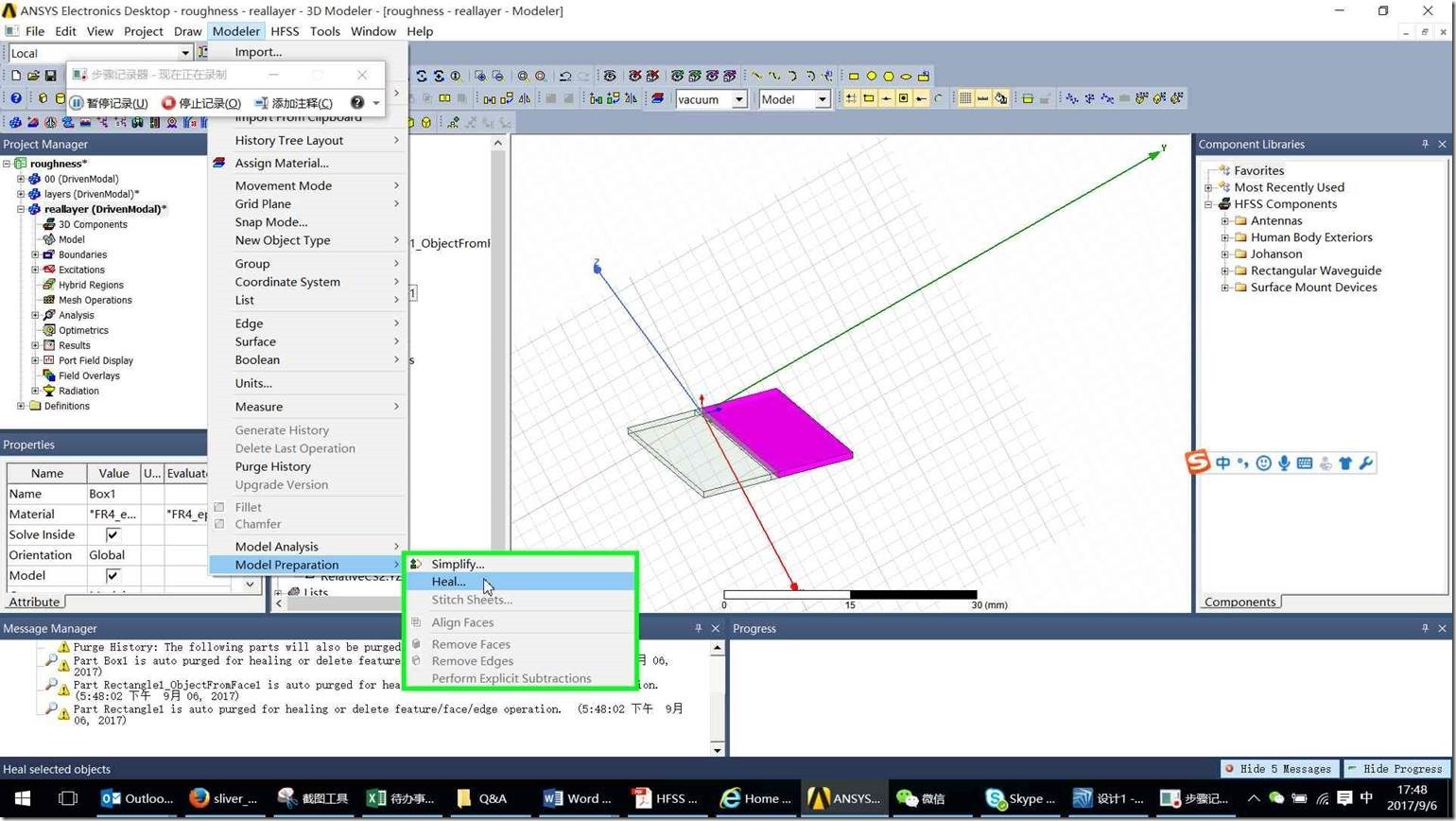This screenshot has width=1456, height=821.
Task: Open the HFSS menu
Action: tap(285, 31)
